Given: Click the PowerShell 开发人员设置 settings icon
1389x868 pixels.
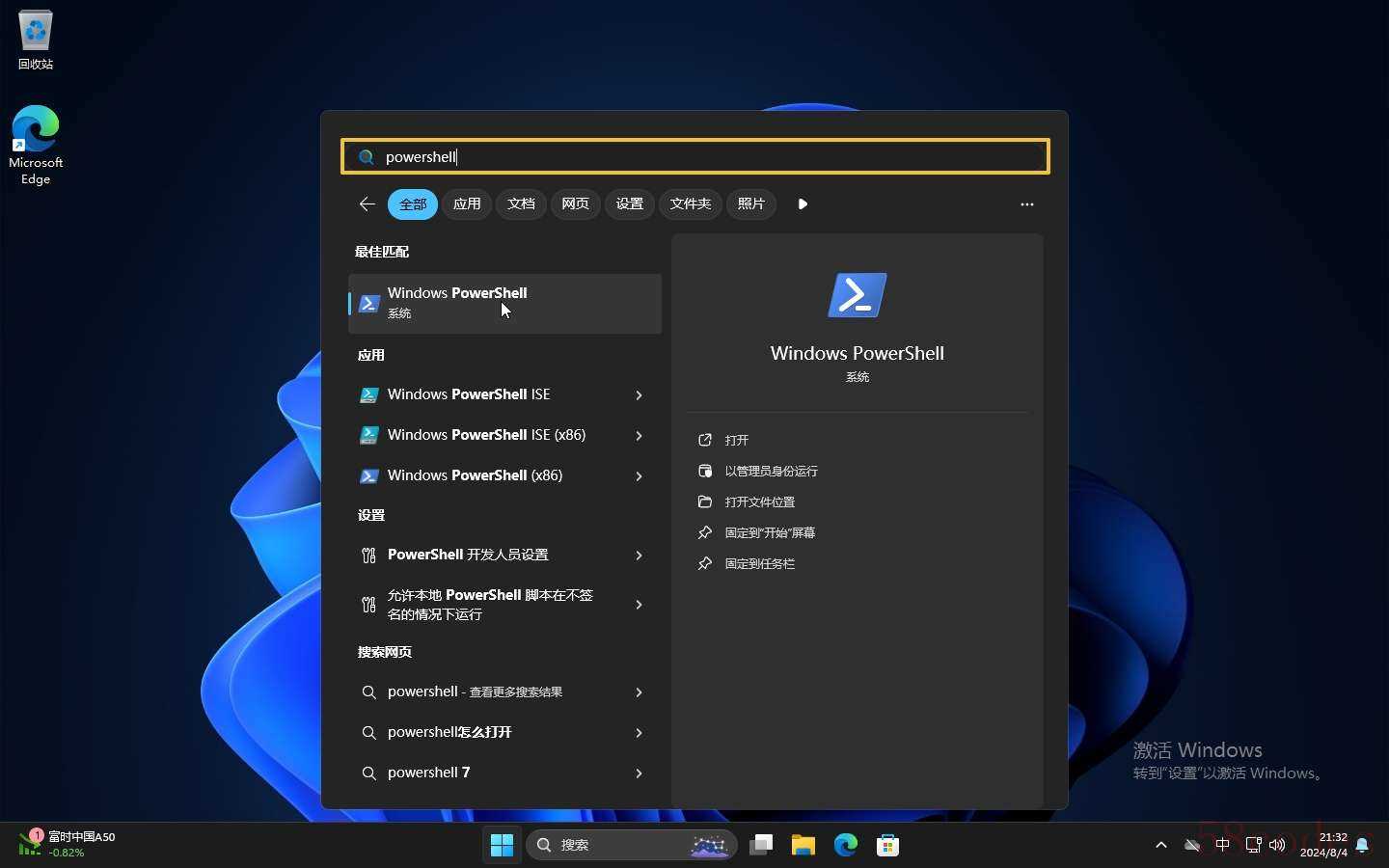Looking at the screenshot, I should tap(368, 555).
